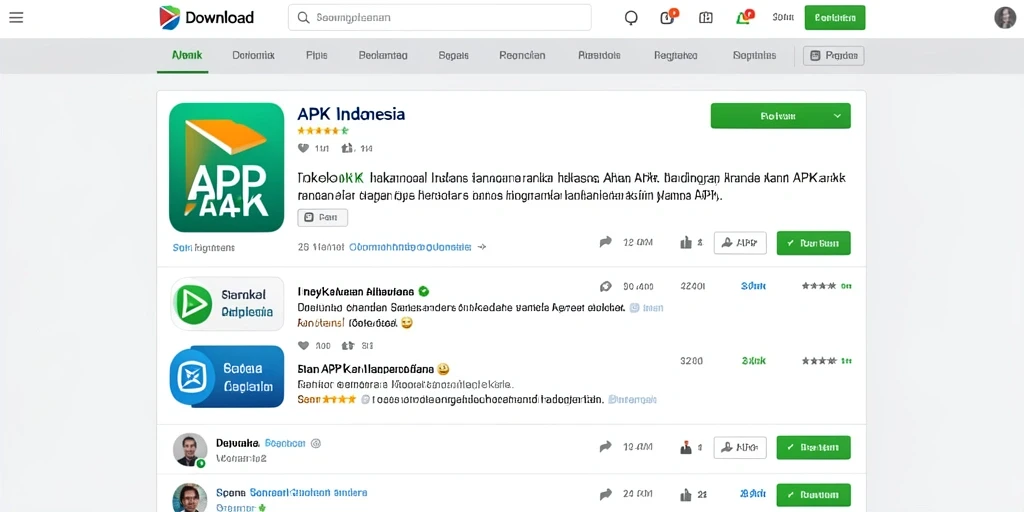This screenshot has width=1024, height=512.
Task: Click the orange link text under second app description
Action: pos(320,323)
